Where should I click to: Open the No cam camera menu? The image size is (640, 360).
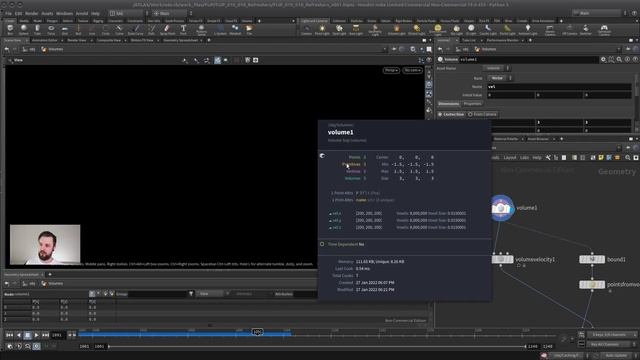tap(412, 70)
